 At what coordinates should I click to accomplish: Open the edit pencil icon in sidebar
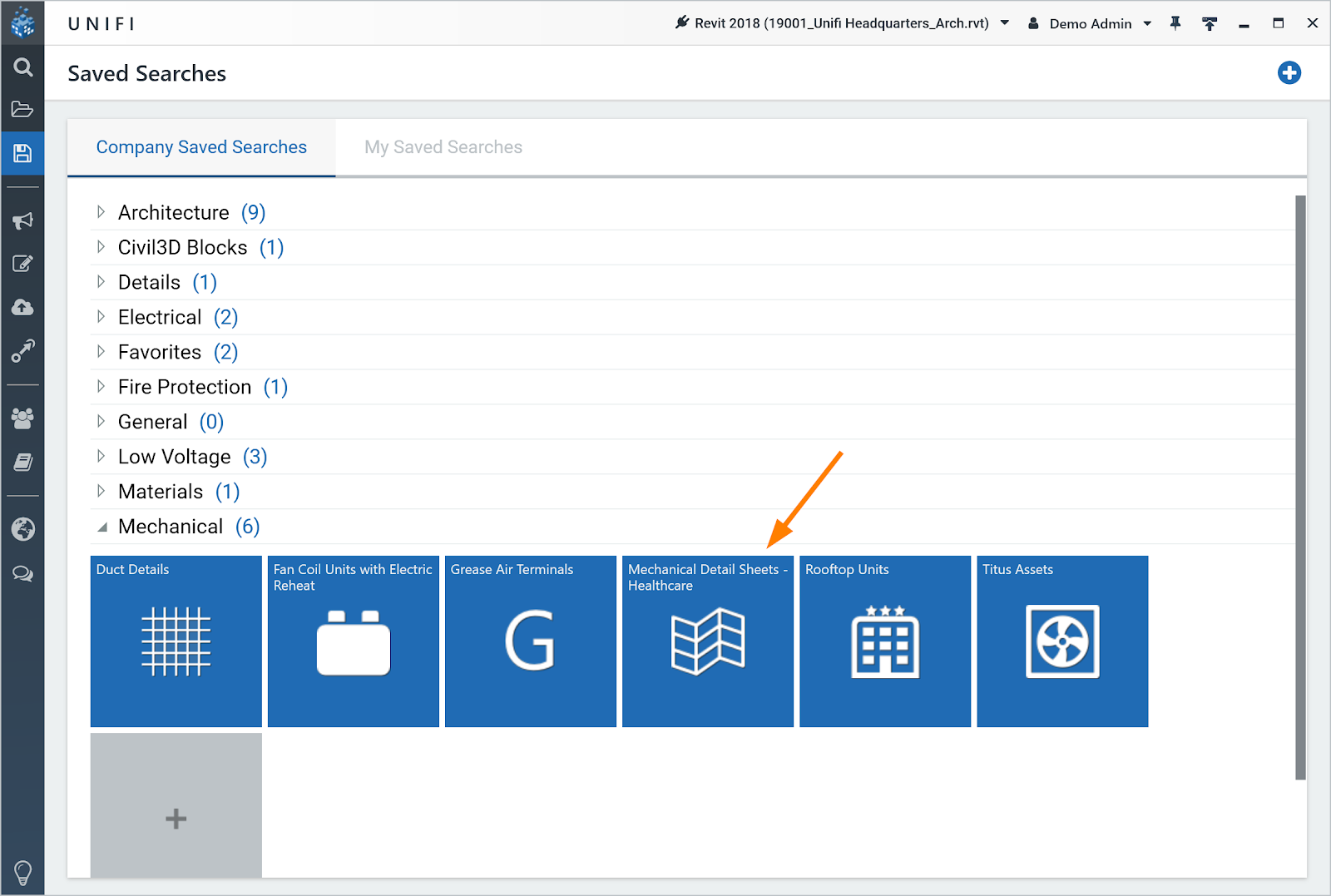click(x=22, y=264)
